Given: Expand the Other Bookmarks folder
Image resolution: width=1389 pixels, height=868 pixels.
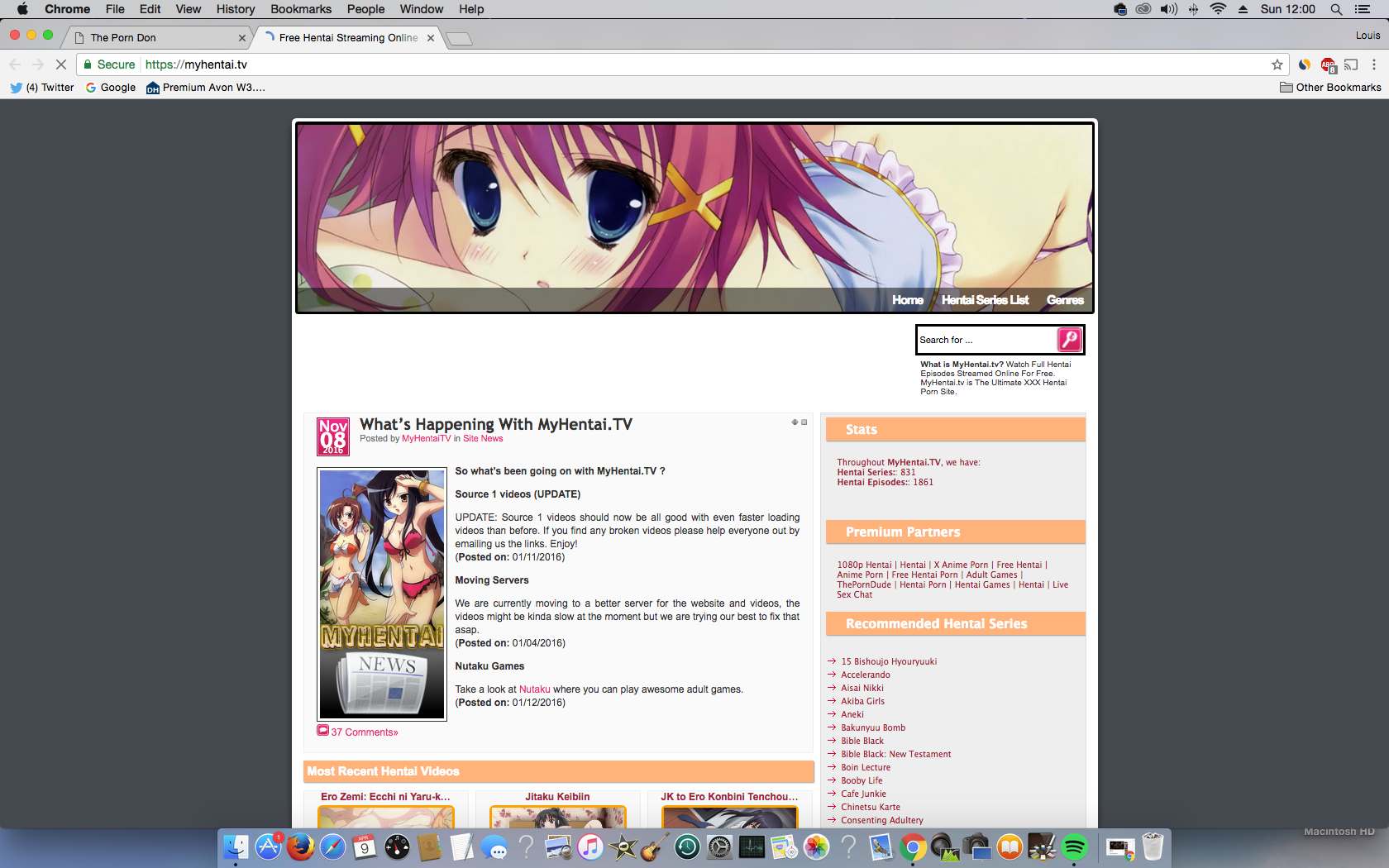Looking at the screenshot, I should pos(1330,88).
